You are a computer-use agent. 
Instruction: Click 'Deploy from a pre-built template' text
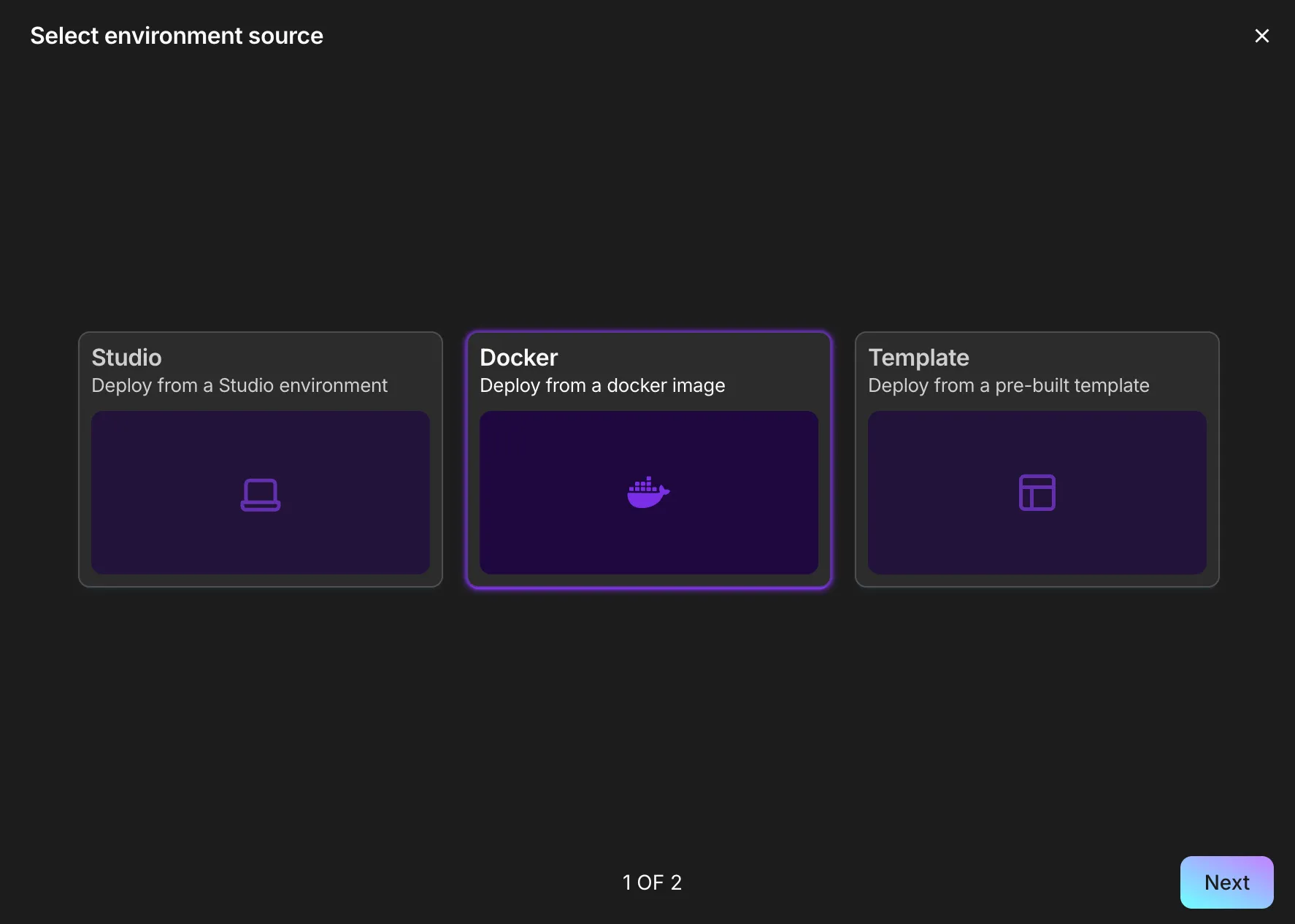coord(1008,385)
